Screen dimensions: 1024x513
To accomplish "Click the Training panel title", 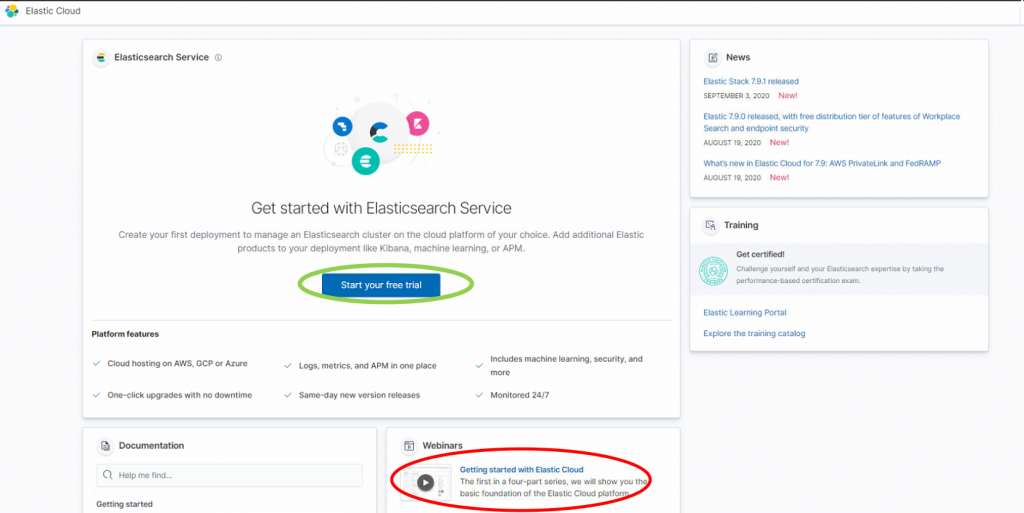I will pyautogui.click(x=741, y=225).
